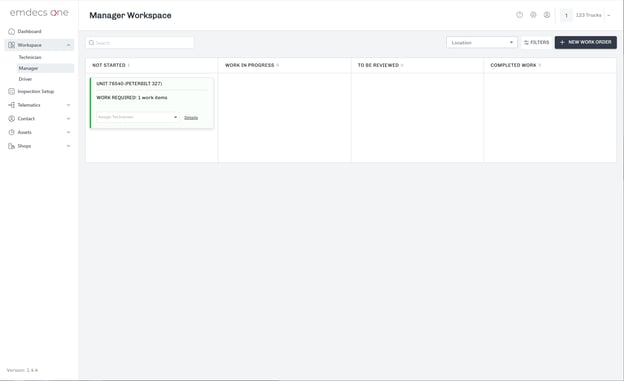The width and height of the screenshot is (624, 381).
Task: Expand the Contact menu chevron
Action: pos(68,119)
